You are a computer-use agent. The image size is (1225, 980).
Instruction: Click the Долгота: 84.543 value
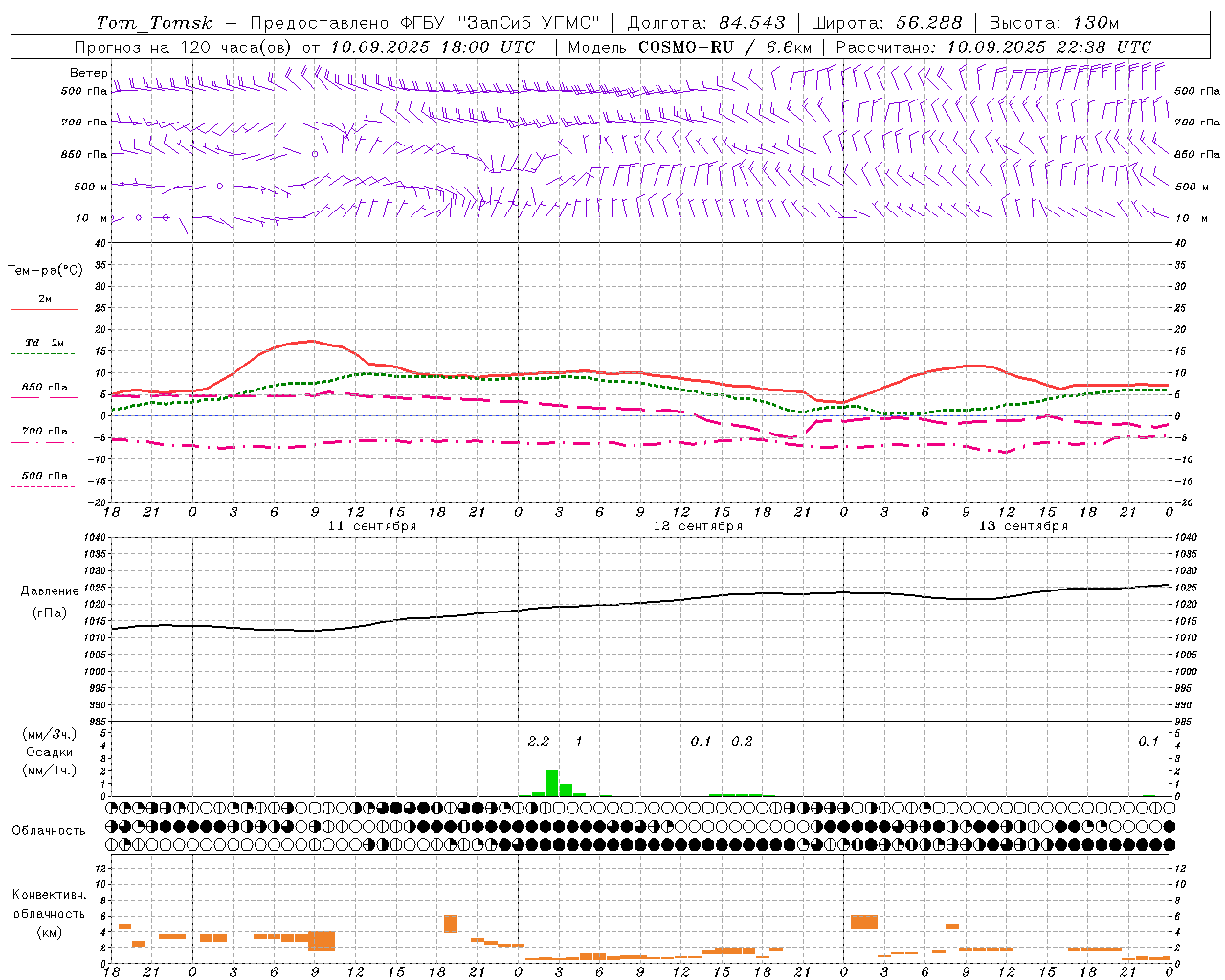[706, 23]
